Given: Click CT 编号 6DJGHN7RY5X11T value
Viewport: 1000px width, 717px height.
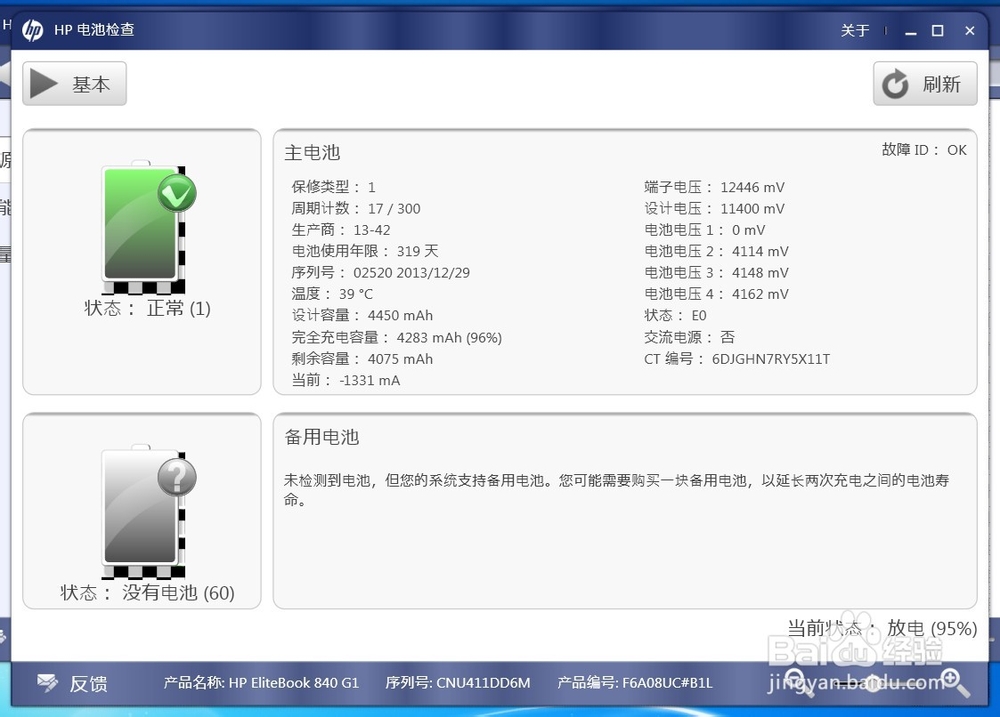Looking at the screenshot, I should pos(771,359).
